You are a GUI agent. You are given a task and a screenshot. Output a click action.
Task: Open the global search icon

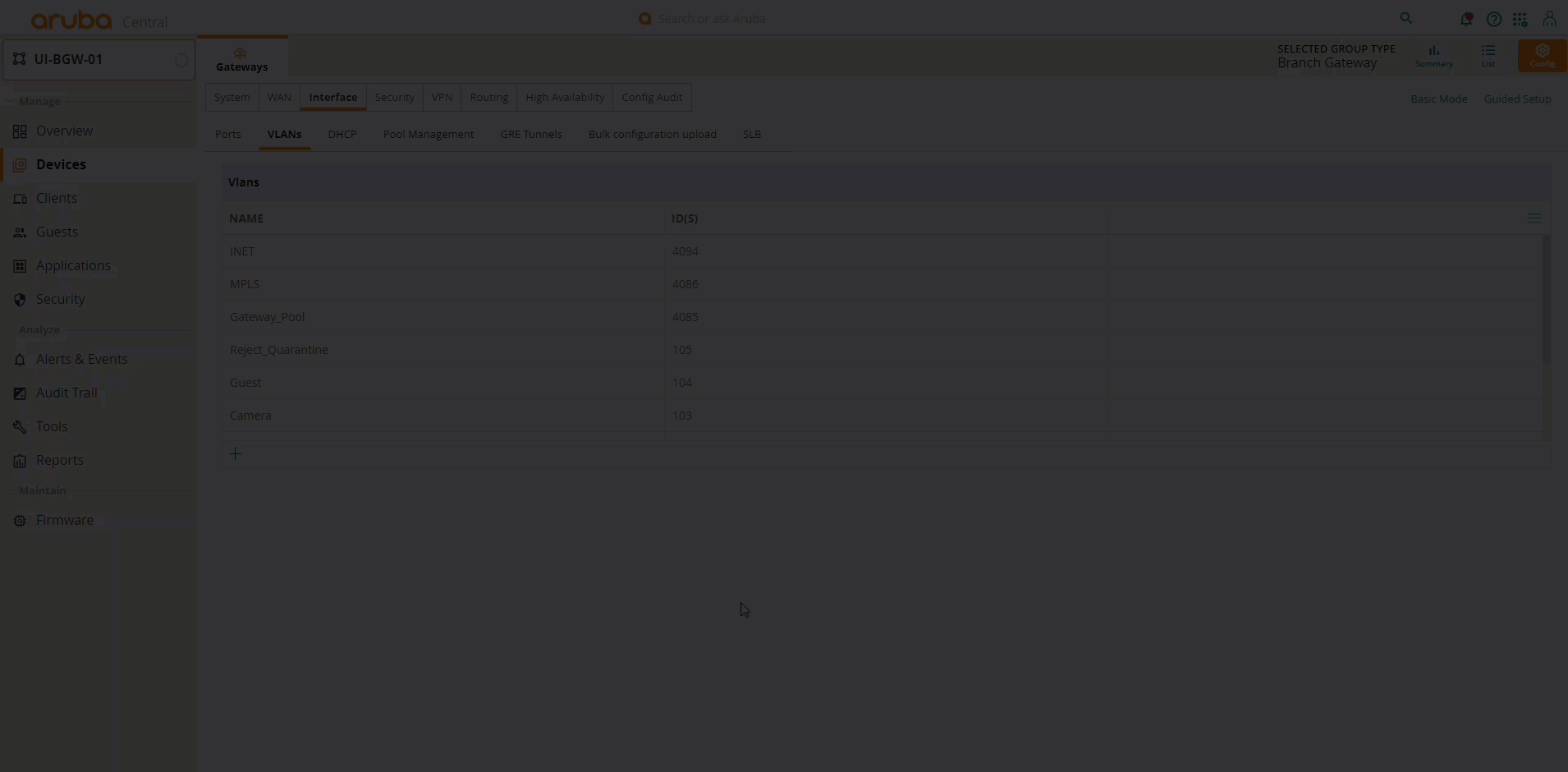coord(1405,18)
